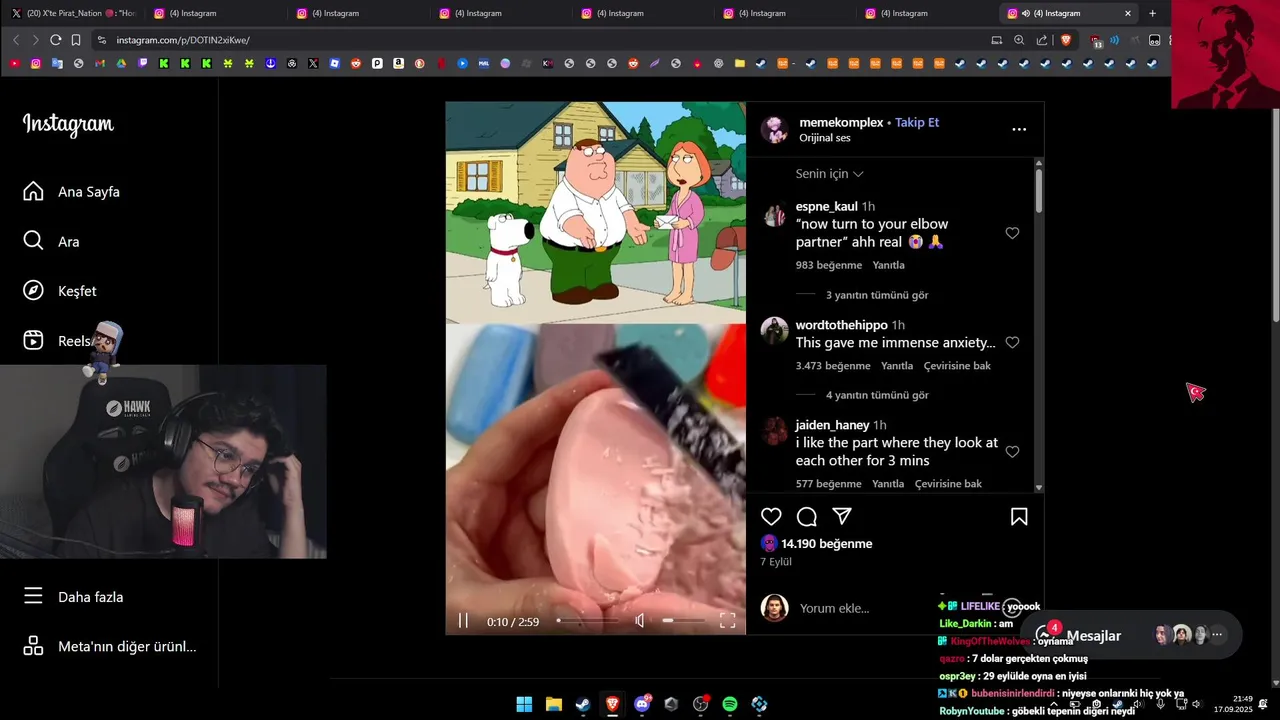1280x720 pixels.
Task: Open Discord from the taskbar
Action: click(642, 704)
